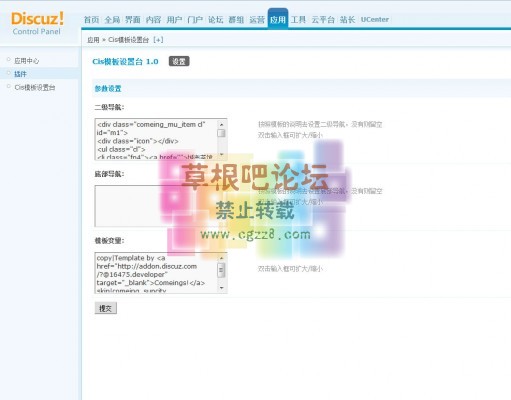Select 插件 in the left sidebar

[20, 74]
